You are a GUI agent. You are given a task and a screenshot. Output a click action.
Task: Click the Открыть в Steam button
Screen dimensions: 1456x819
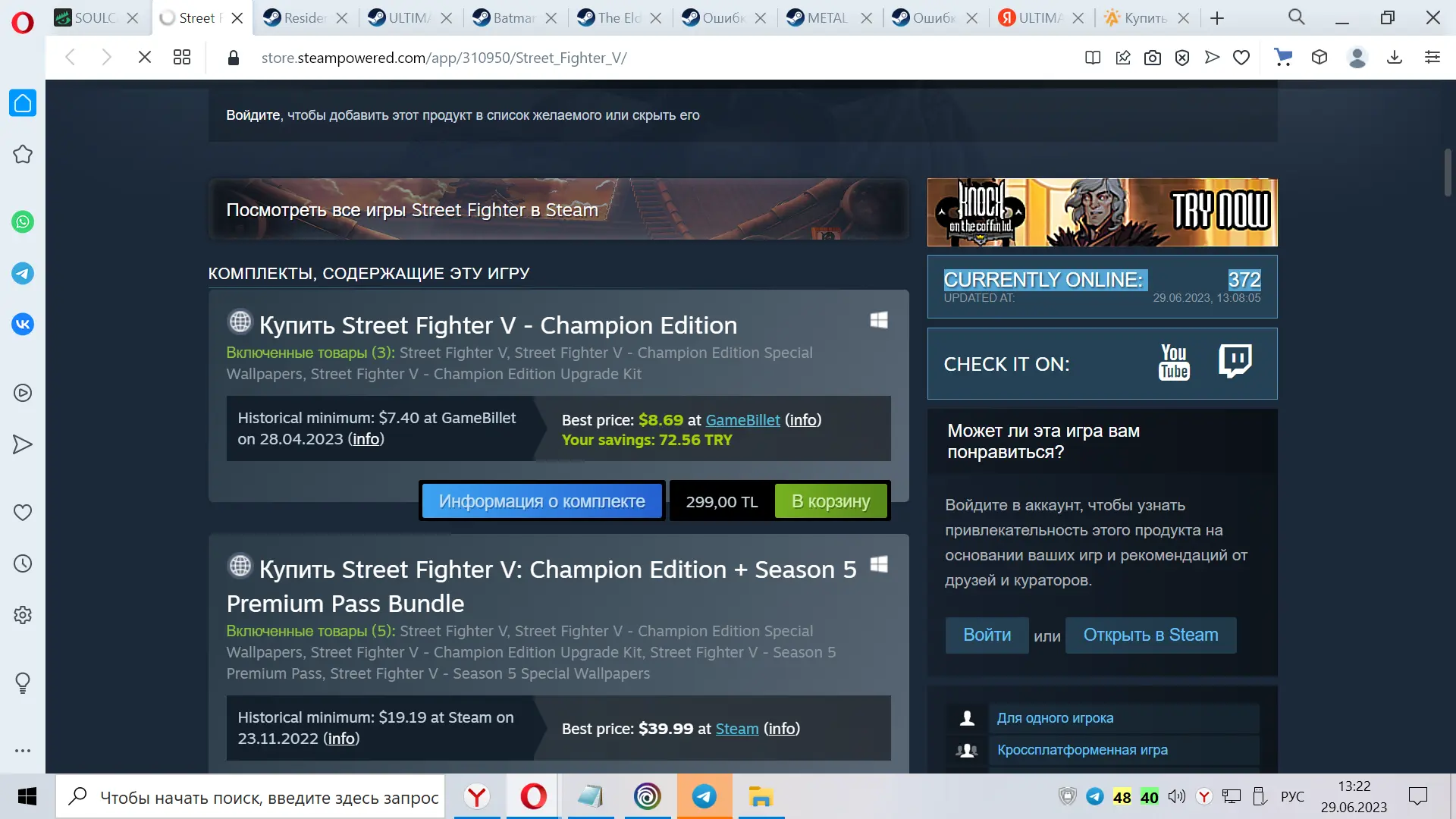tap(1150, 635)
